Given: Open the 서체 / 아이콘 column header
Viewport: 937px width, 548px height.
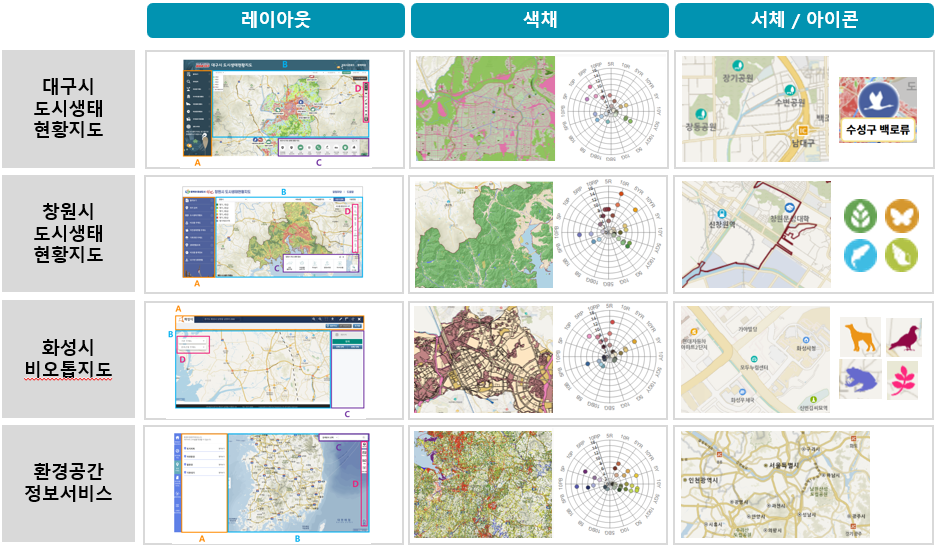Looking at the screenshot, I should 803,20.
